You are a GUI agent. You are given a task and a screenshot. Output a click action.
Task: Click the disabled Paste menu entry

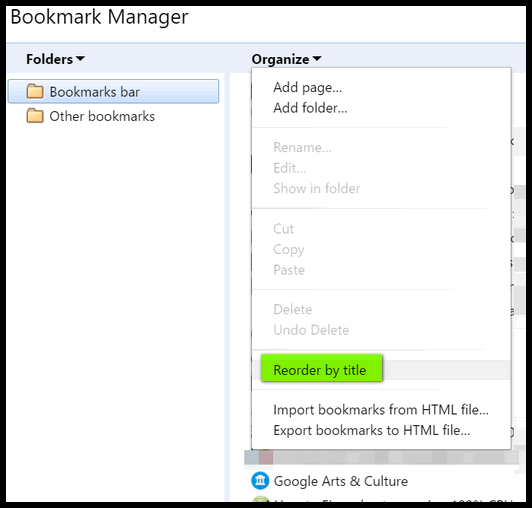click(289, 270)
